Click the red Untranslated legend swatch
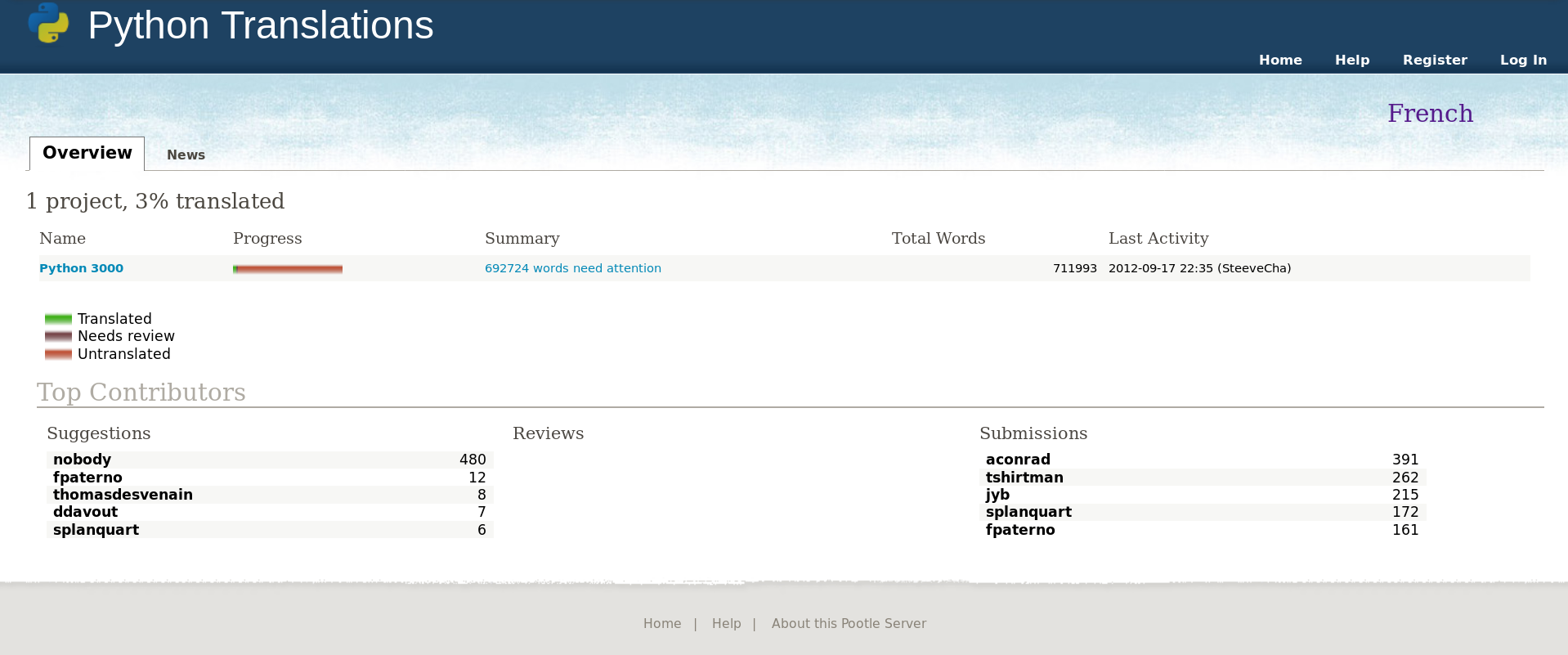Viewport: 1568px width, 655px height. [58, 354]
